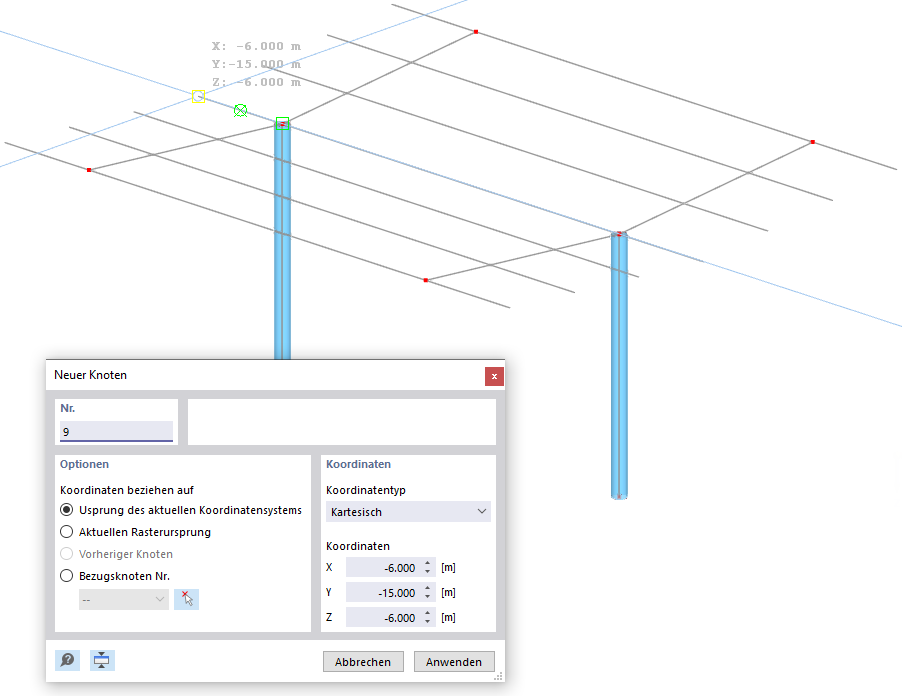Open the Bezugsknoten number dropdown
The height and width of the screenshot is (696, 902).
(x=124, y=600)
